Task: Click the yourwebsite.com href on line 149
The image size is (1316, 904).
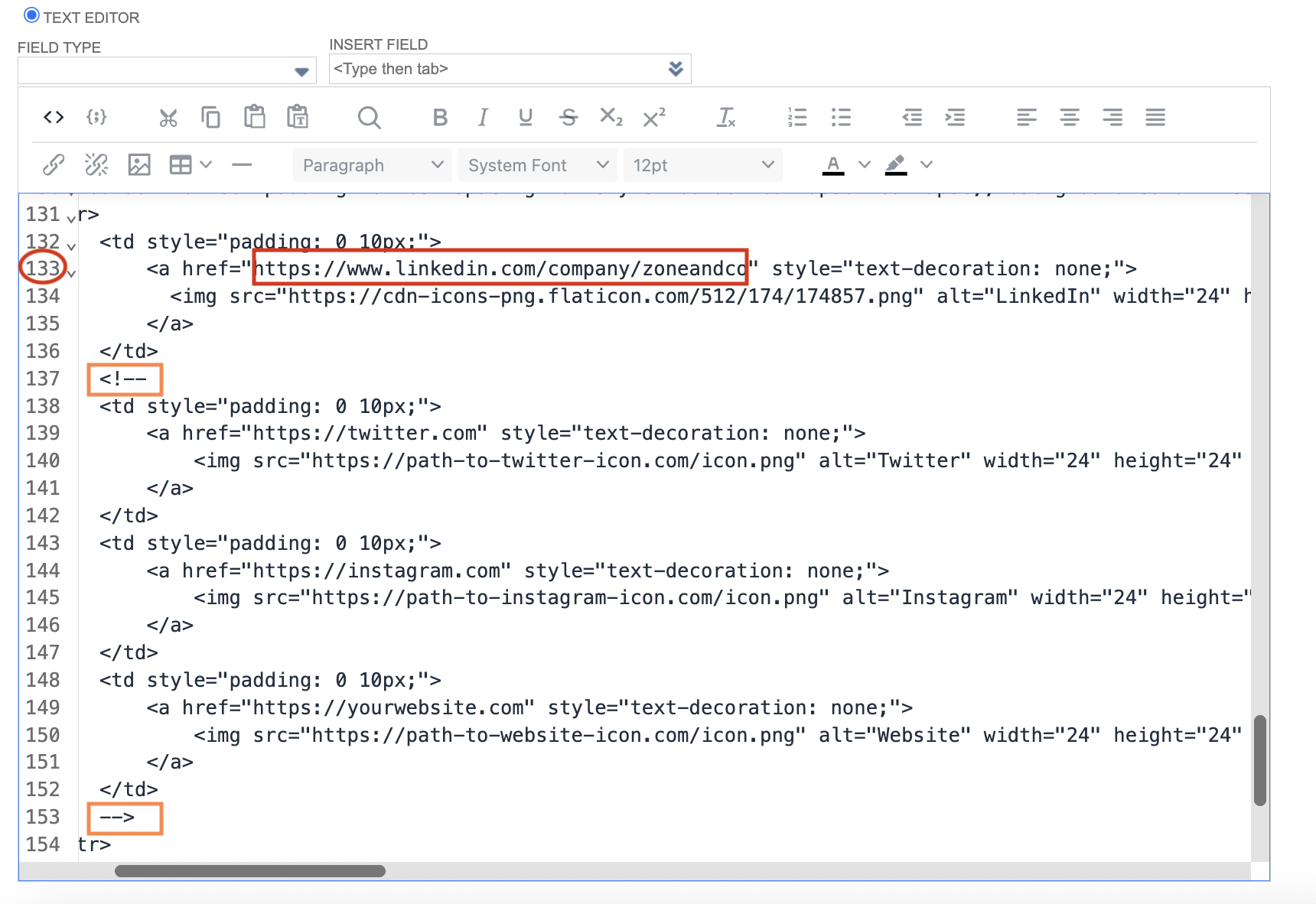Action: tap(388, 707)
